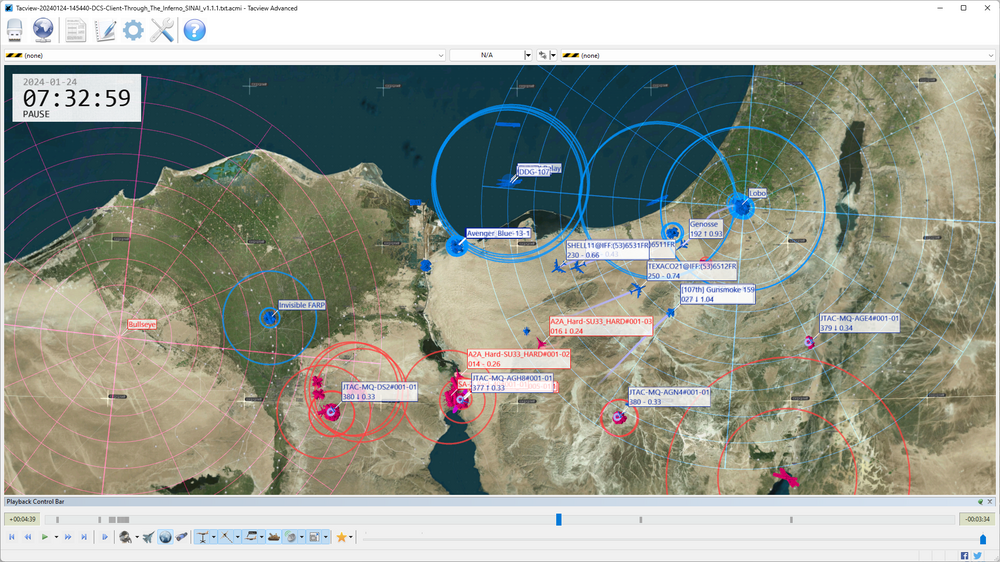Click the gold star bookmark icon
The image size is (1000, 562).
(x=341, y=538)
